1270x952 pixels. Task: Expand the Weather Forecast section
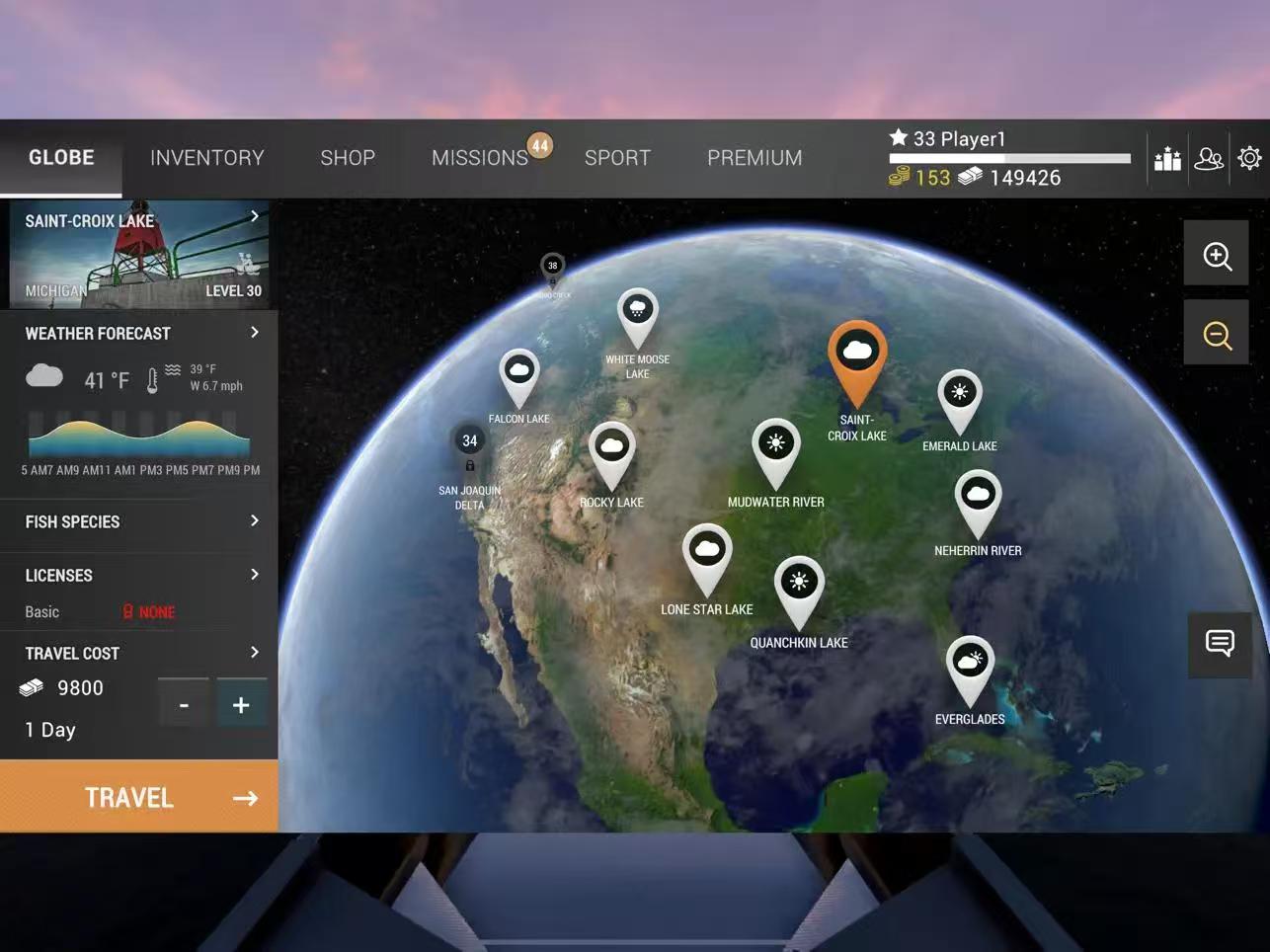point(139,334)
